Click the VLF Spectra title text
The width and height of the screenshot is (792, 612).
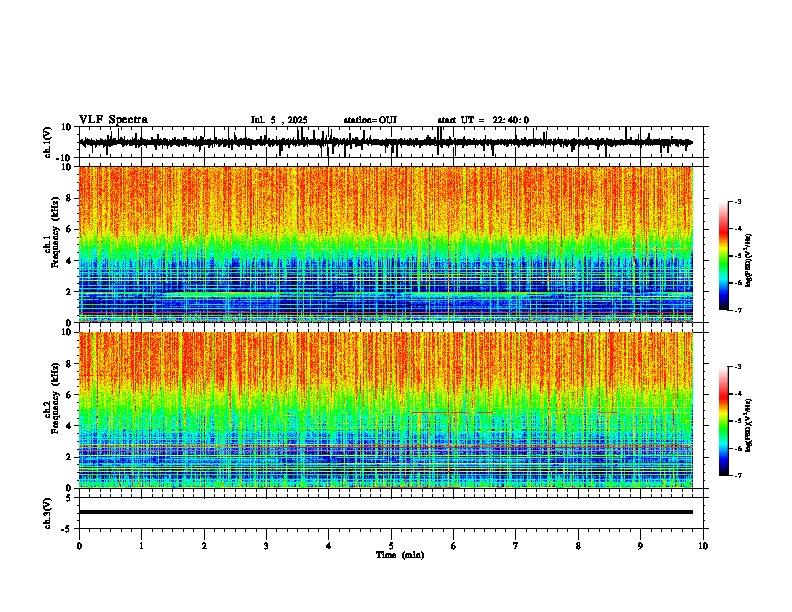[x=113, y=120]
